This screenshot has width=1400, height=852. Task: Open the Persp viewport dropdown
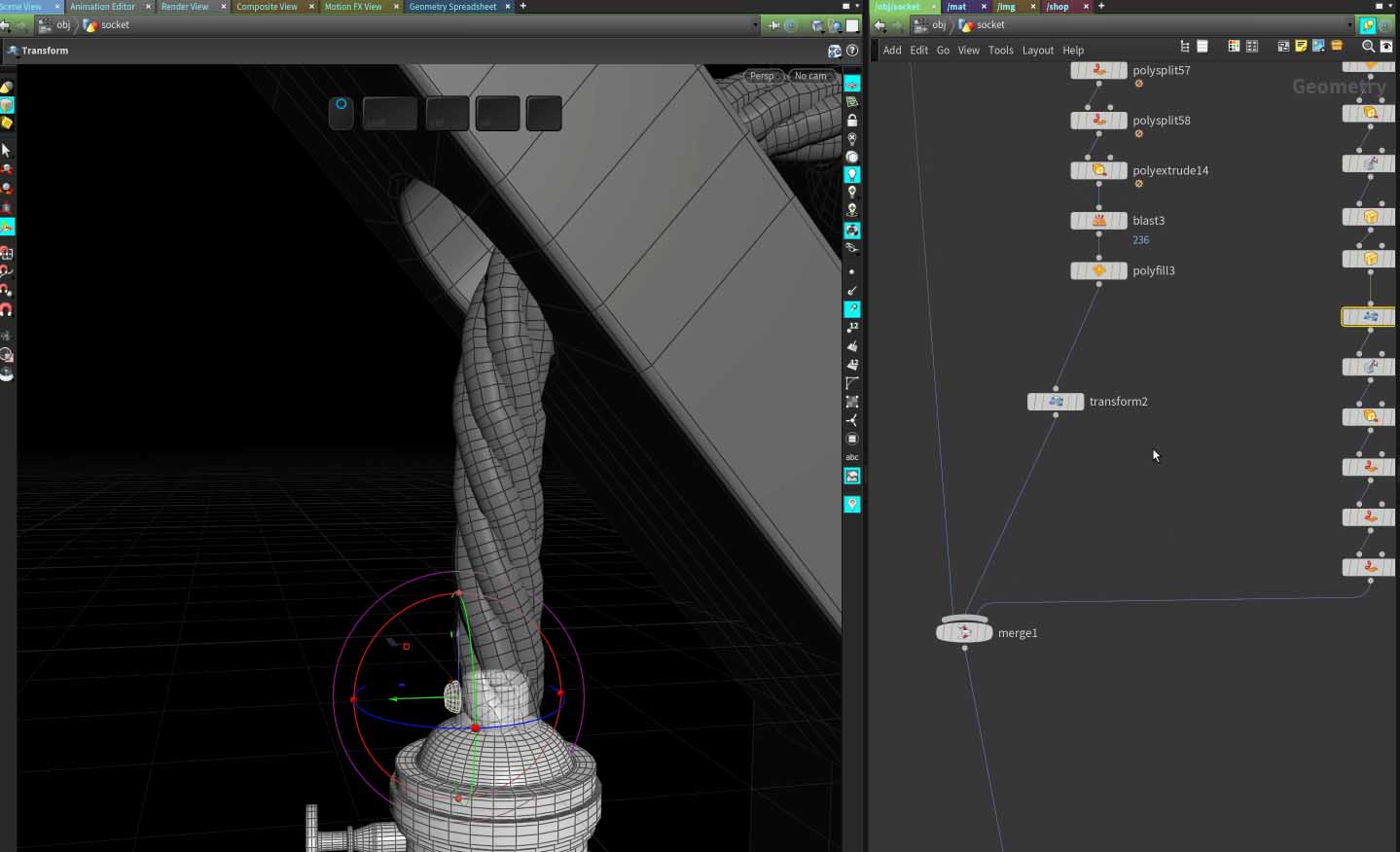[764, 76]
